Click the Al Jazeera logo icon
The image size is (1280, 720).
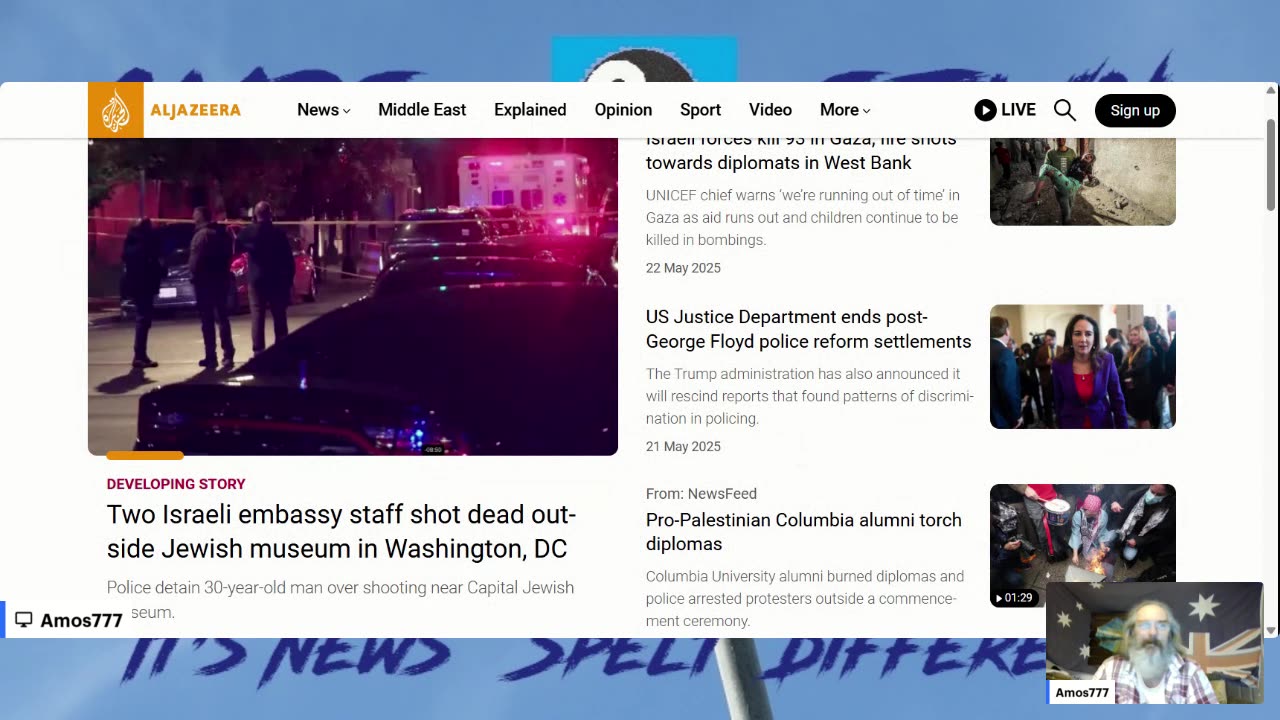click(115, 110)
